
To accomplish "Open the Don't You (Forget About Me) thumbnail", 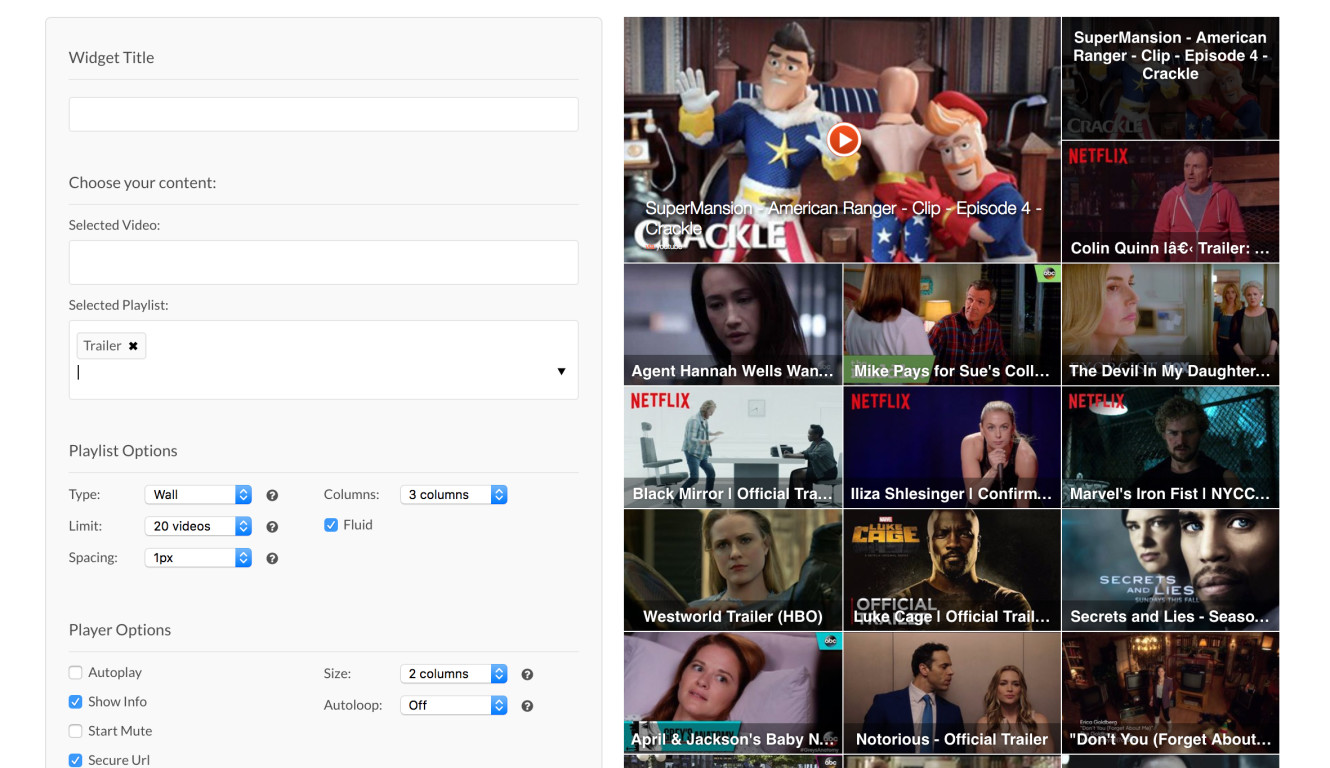I will coord(1170,693).
